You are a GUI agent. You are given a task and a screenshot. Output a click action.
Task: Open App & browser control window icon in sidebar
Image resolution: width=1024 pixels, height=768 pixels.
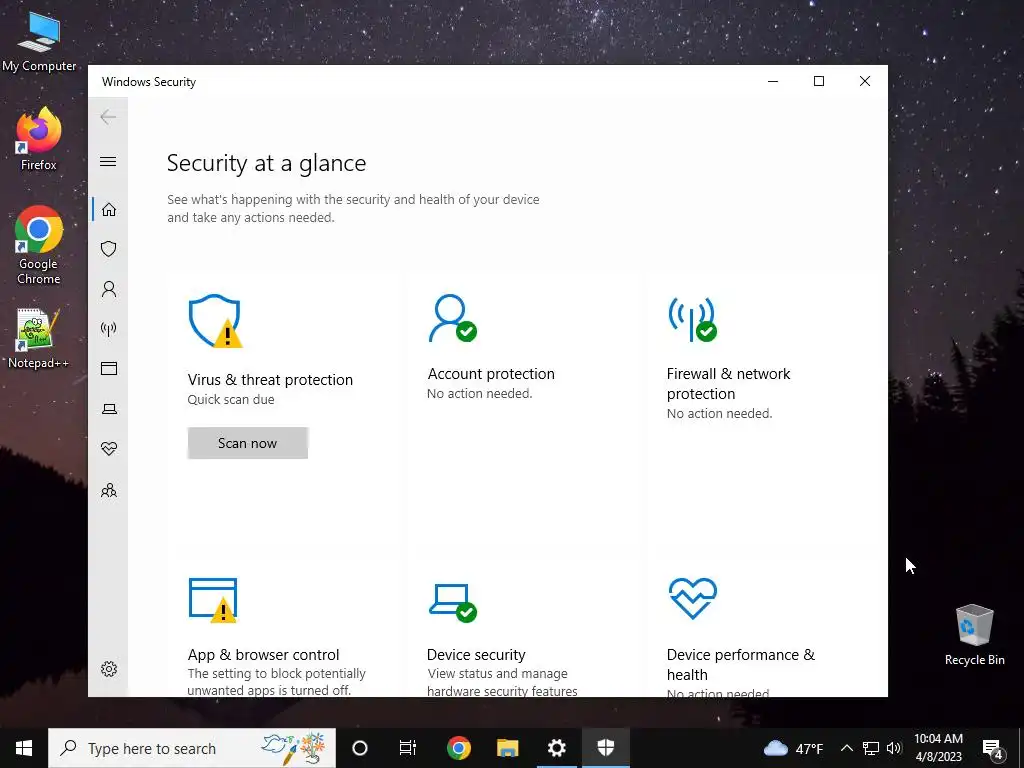[x=108, y=369]
